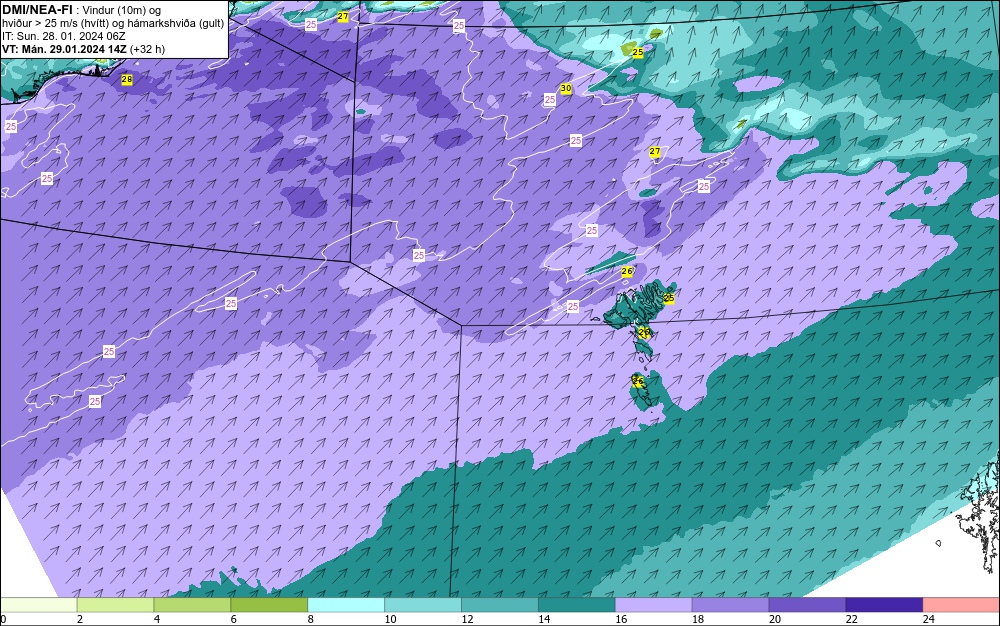Click the dark teal 14–16 legend swatch
The image size is (1000, 626).
[x=577, y=605]
